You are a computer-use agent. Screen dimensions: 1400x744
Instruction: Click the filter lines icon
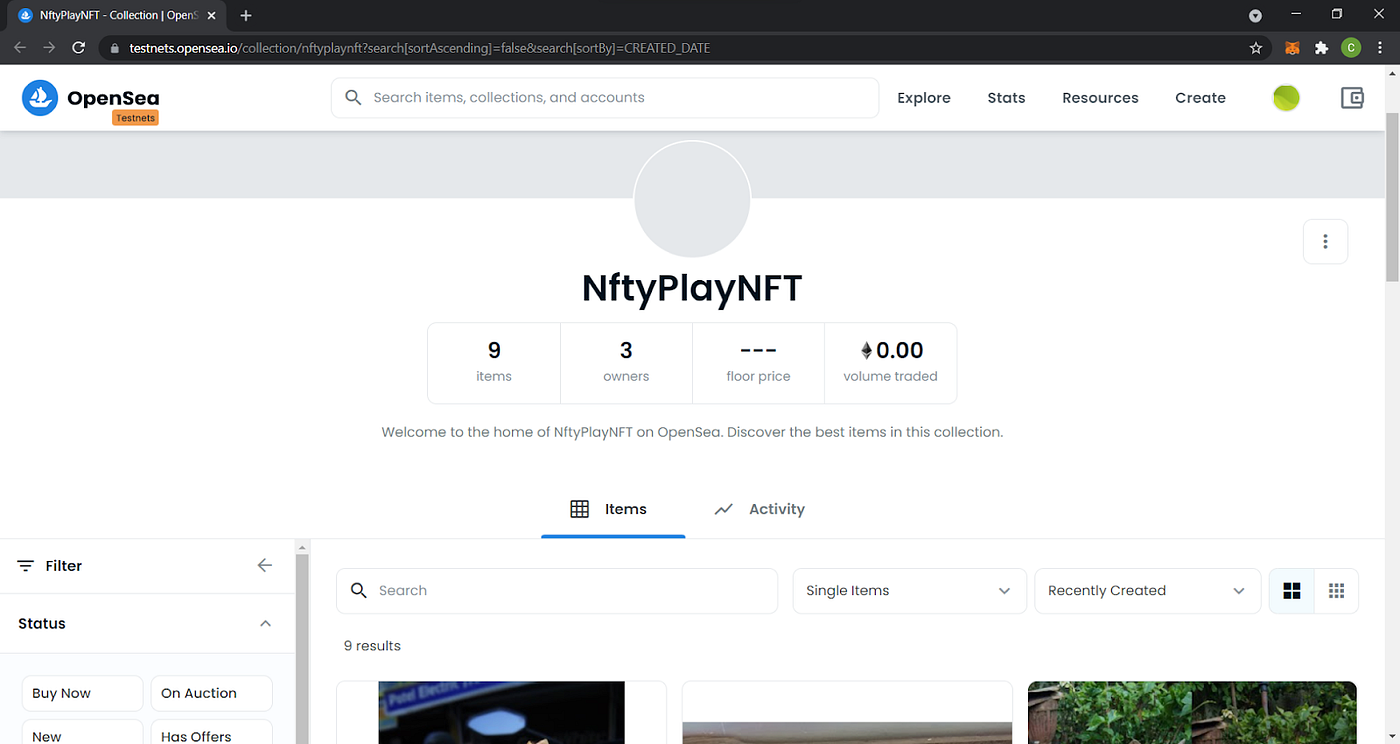pos(26,566)
